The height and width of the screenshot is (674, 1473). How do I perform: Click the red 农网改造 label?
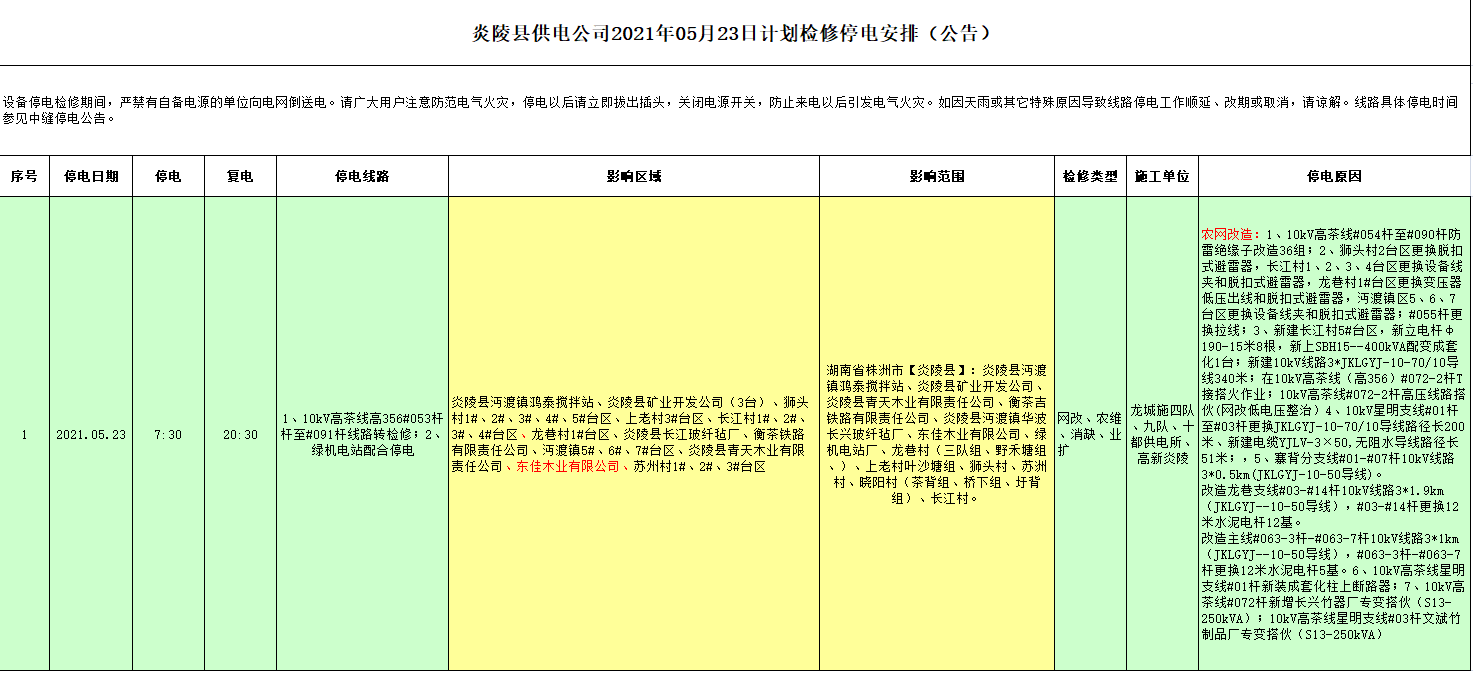pos(1230,234)
